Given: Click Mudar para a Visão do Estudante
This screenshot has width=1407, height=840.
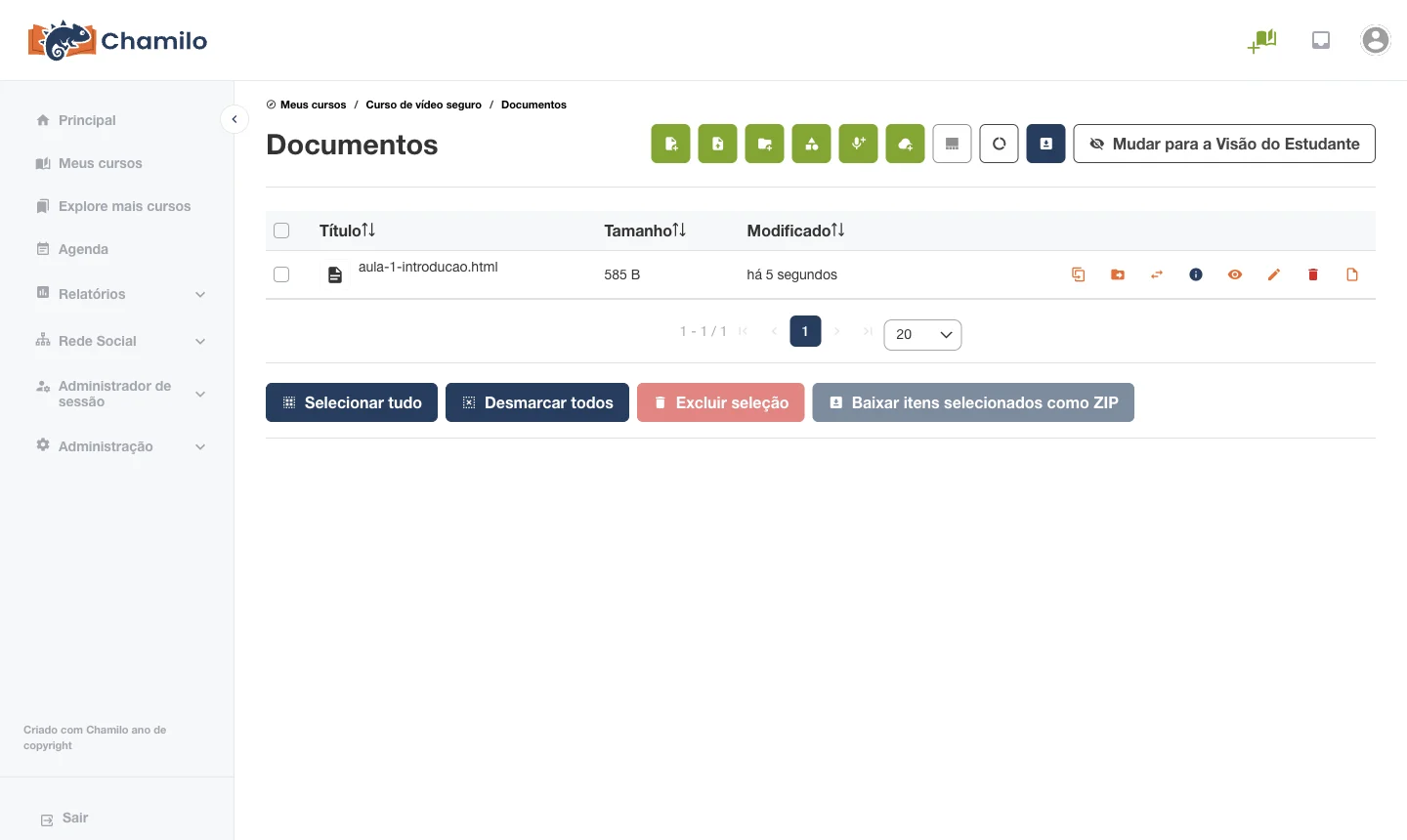Looking at the screenshot, I should click(x=1224, y=144).
